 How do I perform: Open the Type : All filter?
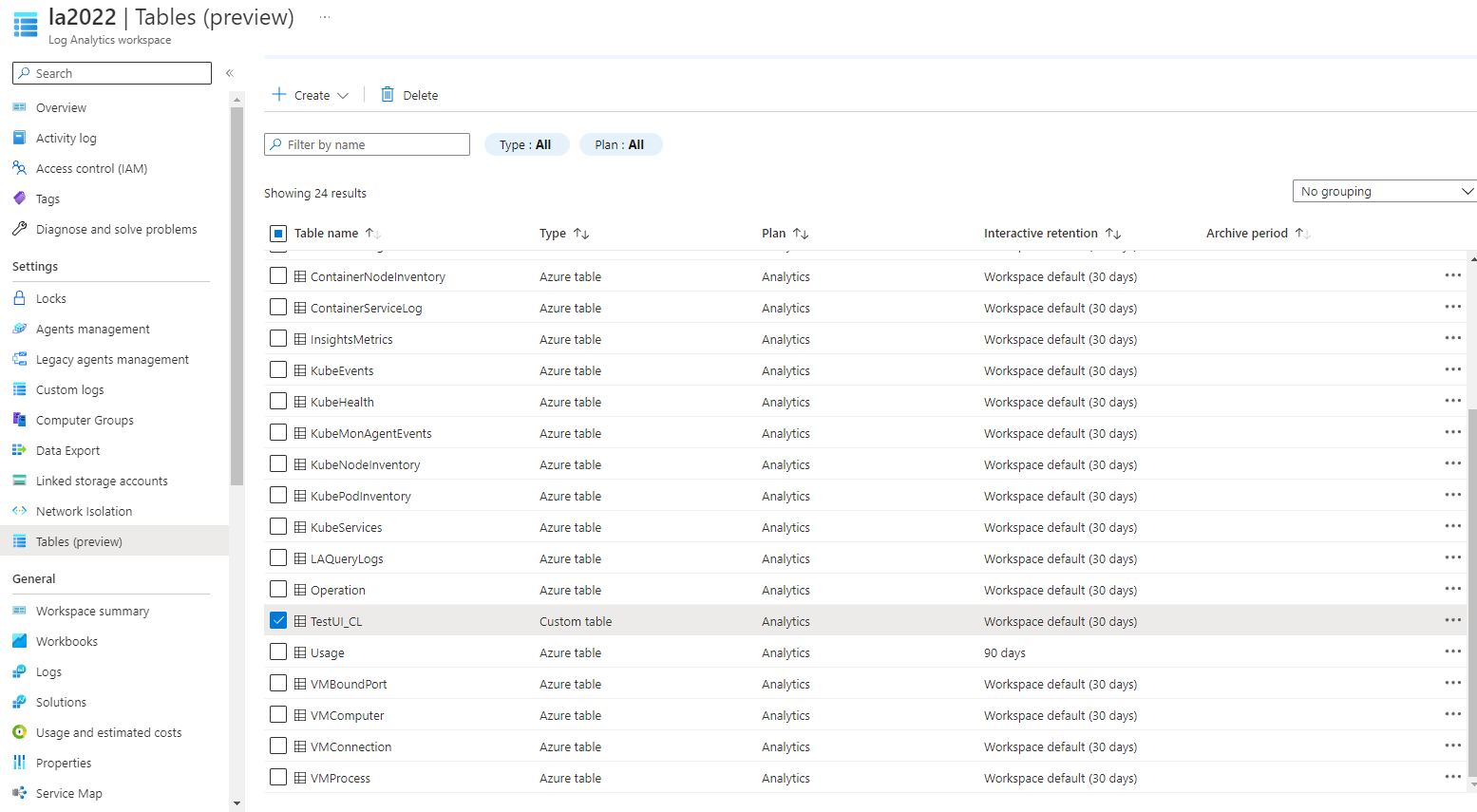526,144
